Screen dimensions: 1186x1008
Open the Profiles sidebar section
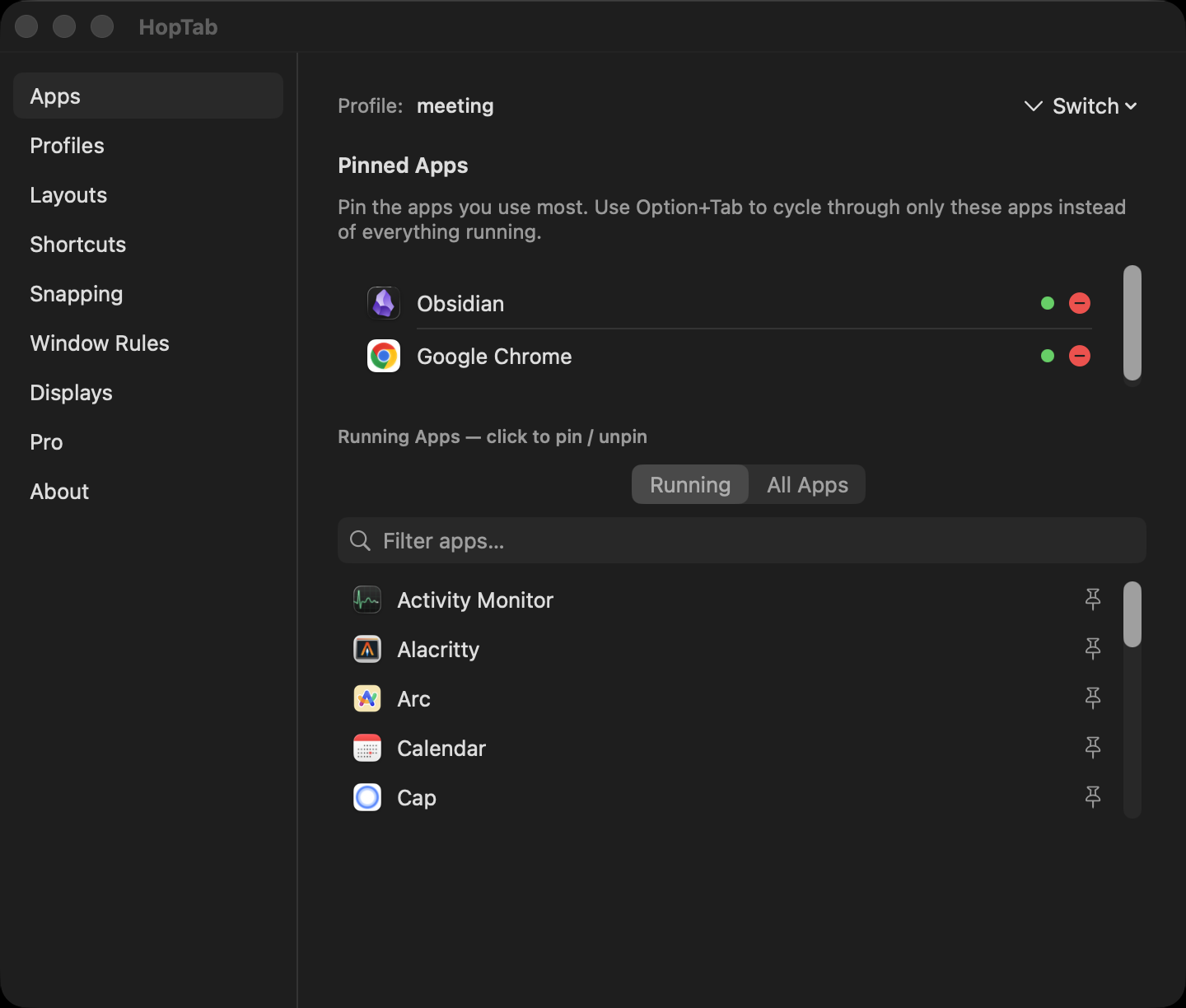pos(148,145)
